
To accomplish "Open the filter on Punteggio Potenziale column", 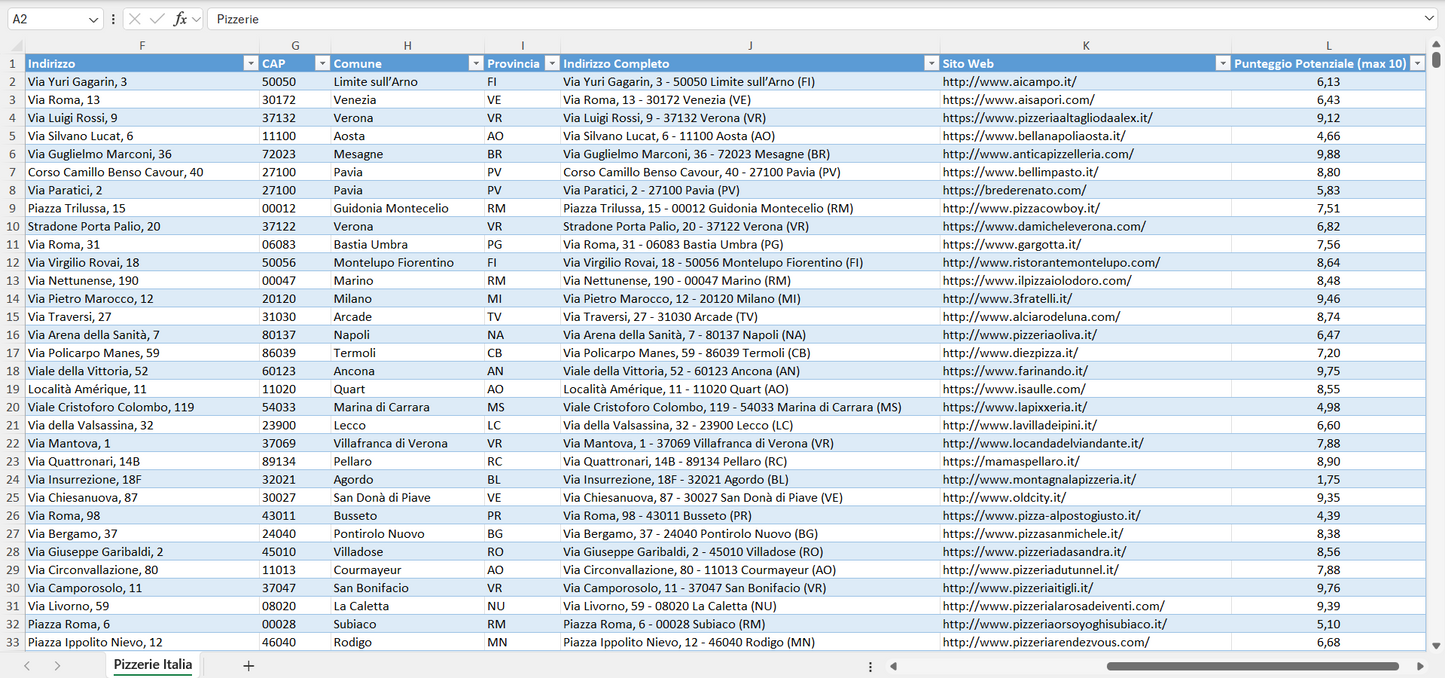I will [1417, 63].
